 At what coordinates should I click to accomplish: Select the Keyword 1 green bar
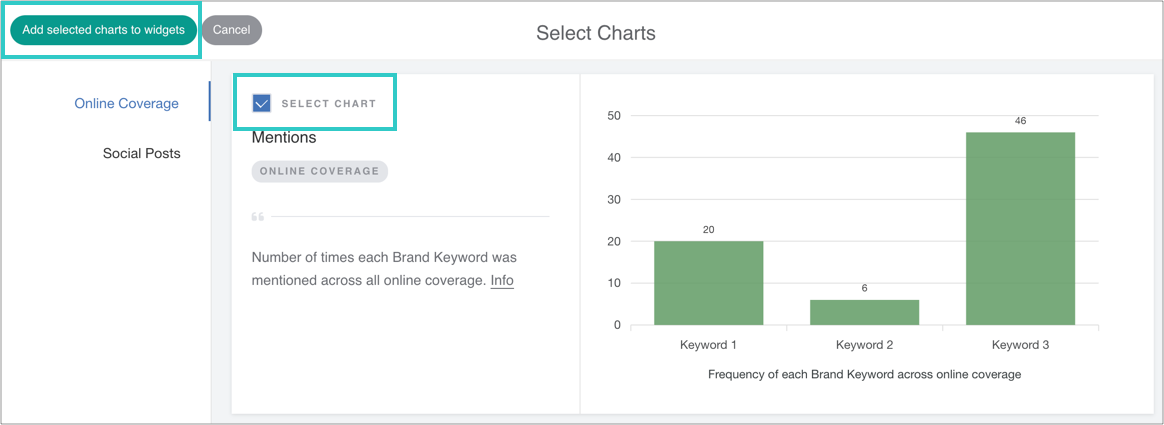point(708,283)
